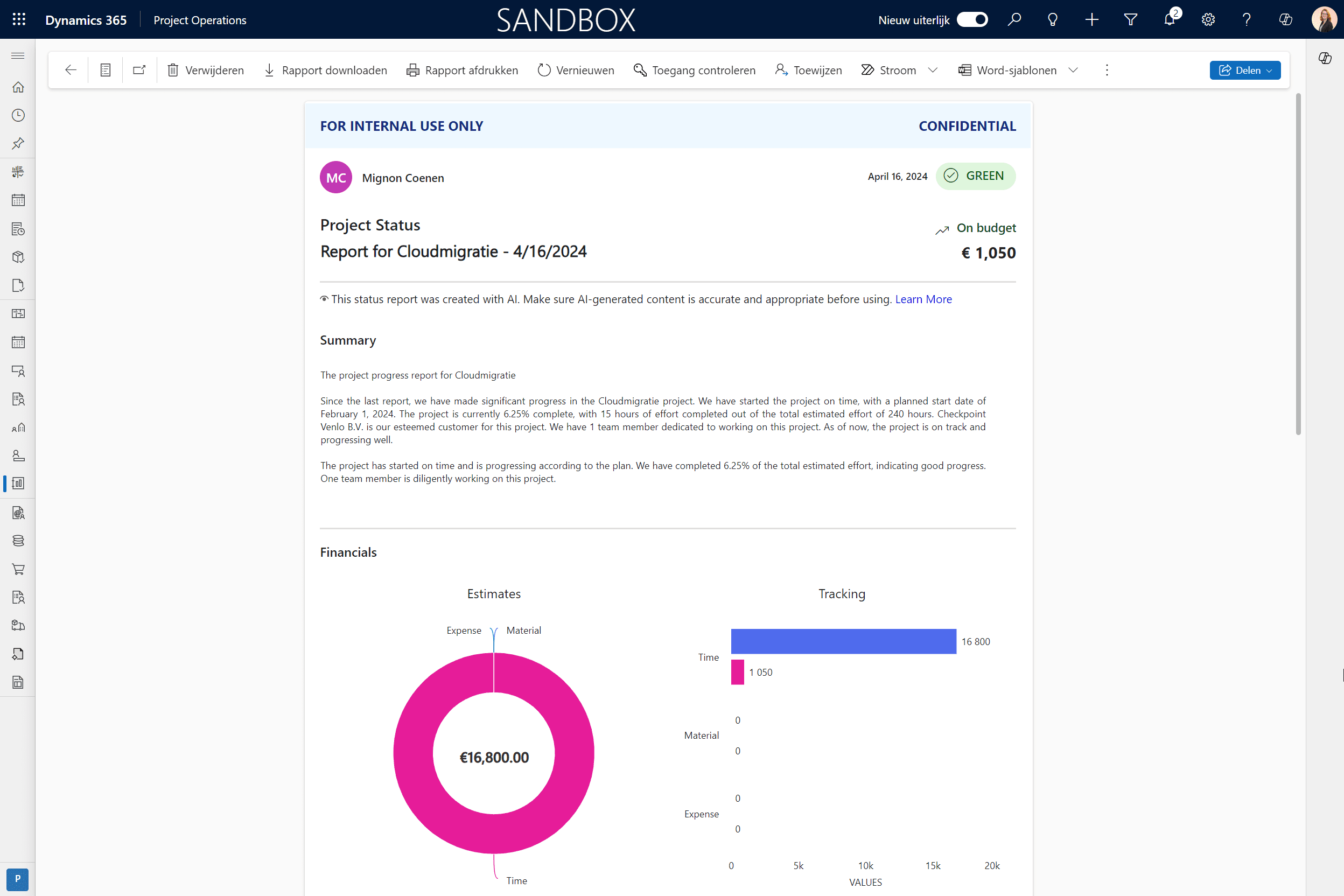Open report in new window icon
Viewport: 1344px width, 896px height.
point(139,69)
